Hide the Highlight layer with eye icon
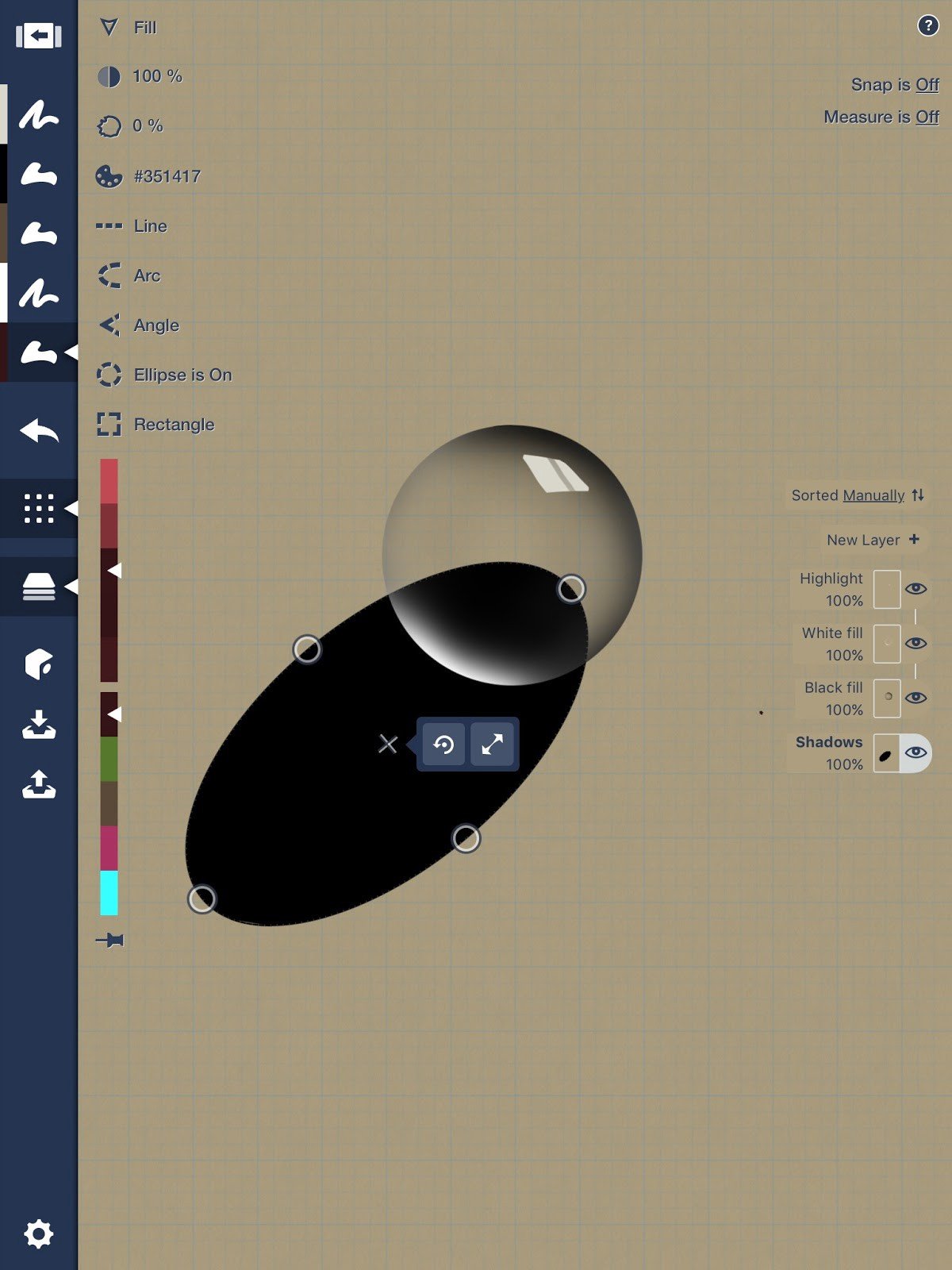 pos(916,588)
